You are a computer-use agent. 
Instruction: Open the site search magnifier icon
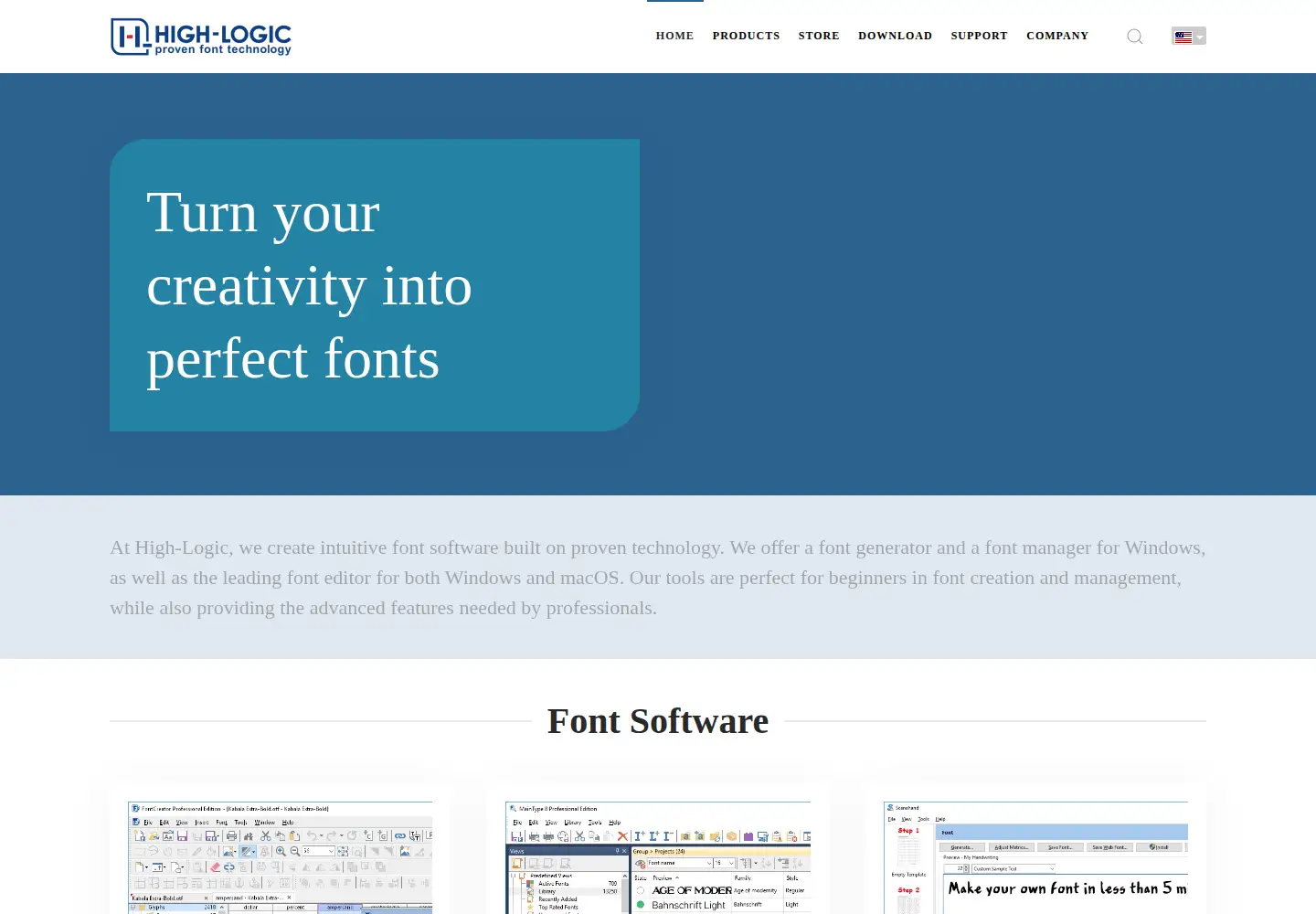1135,37
